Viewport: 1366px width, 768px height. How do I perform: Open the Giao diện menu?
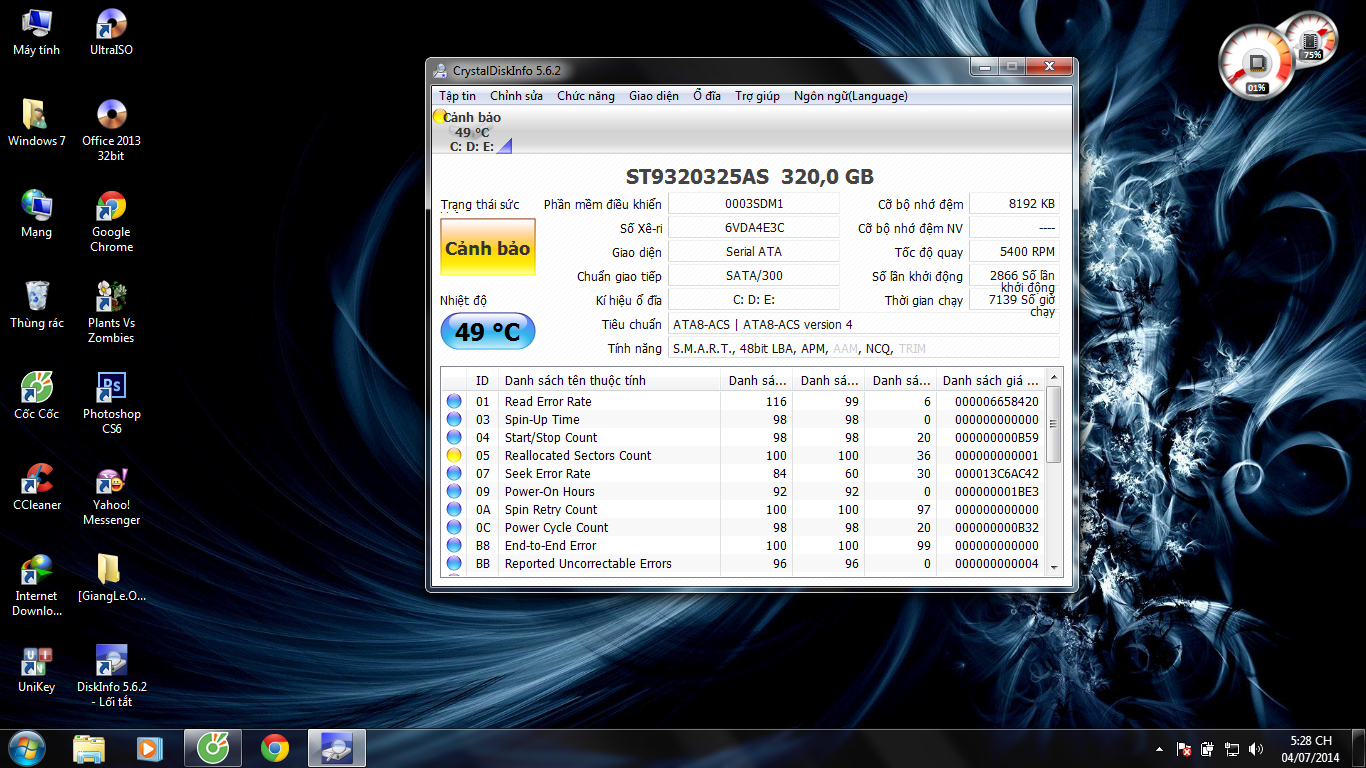654,96
